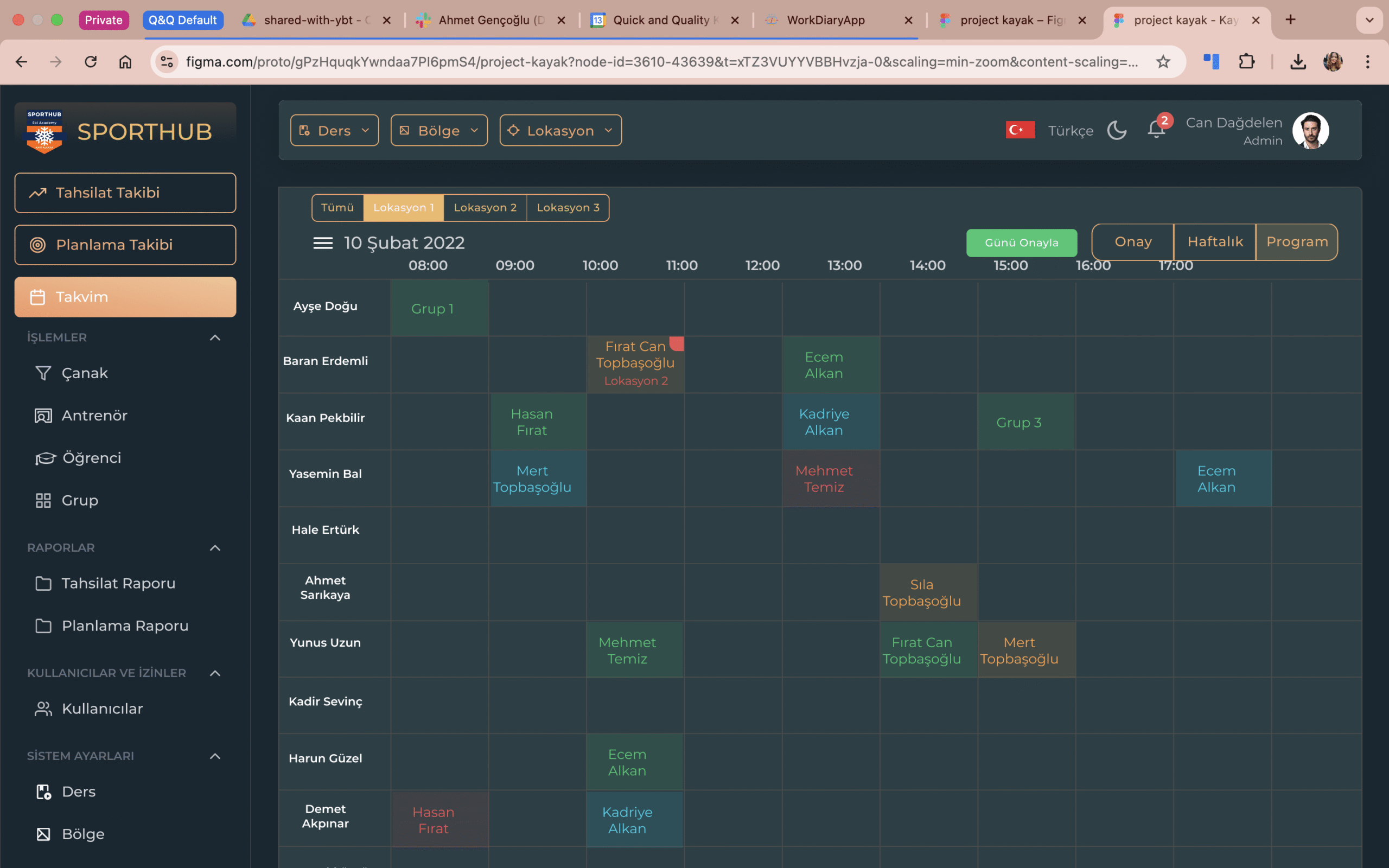The width and height of the screenshot is (1389, 868).
Task: Click the notification bell icon
Action: click(x=1155, y=130)
